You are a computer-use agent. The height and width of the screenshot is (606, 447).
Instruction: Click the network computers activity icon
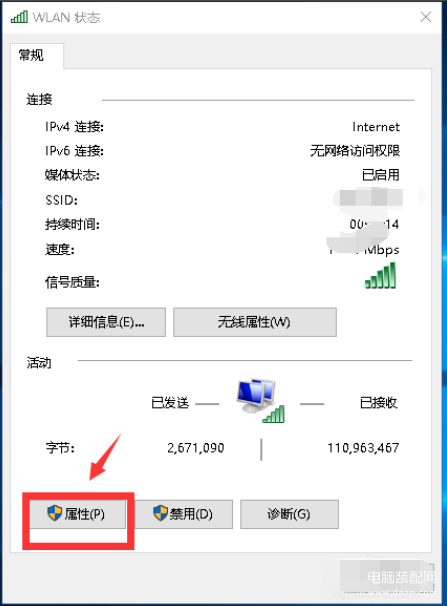(x=260, y=401)
